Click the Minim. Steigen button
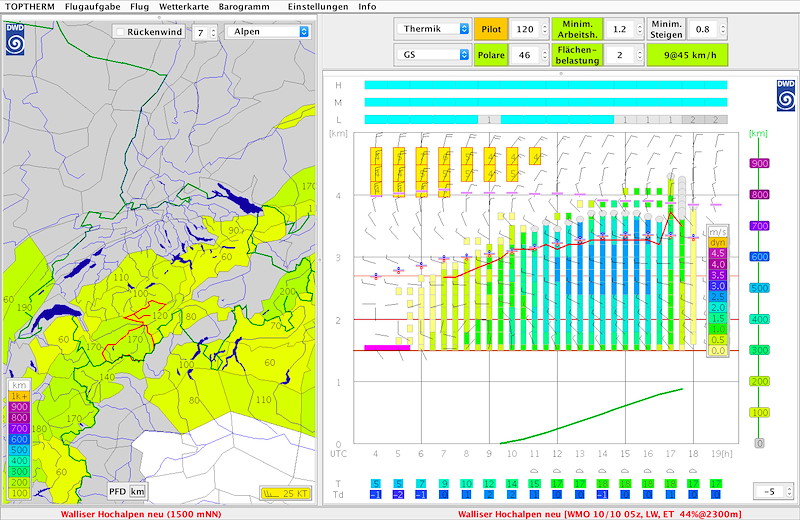 click(x=666, y=29)
